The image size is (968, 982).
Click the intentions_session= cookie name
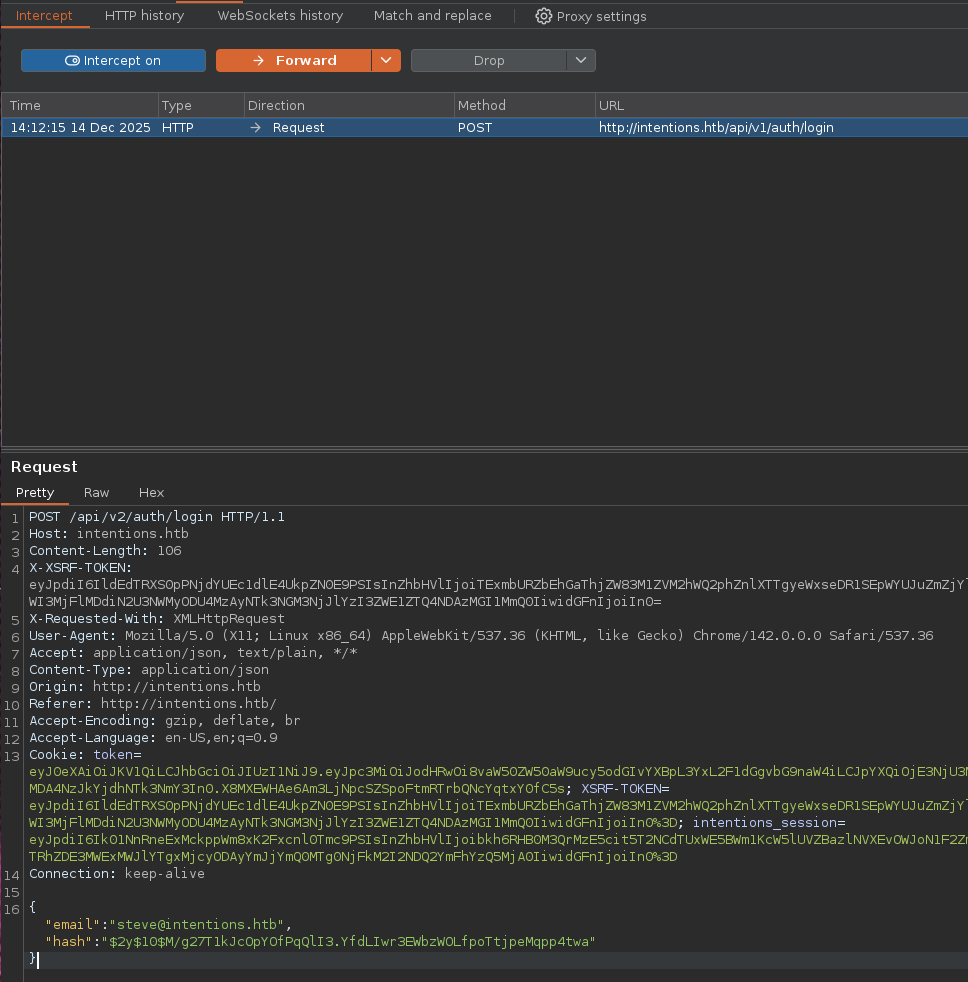point(769,822)
